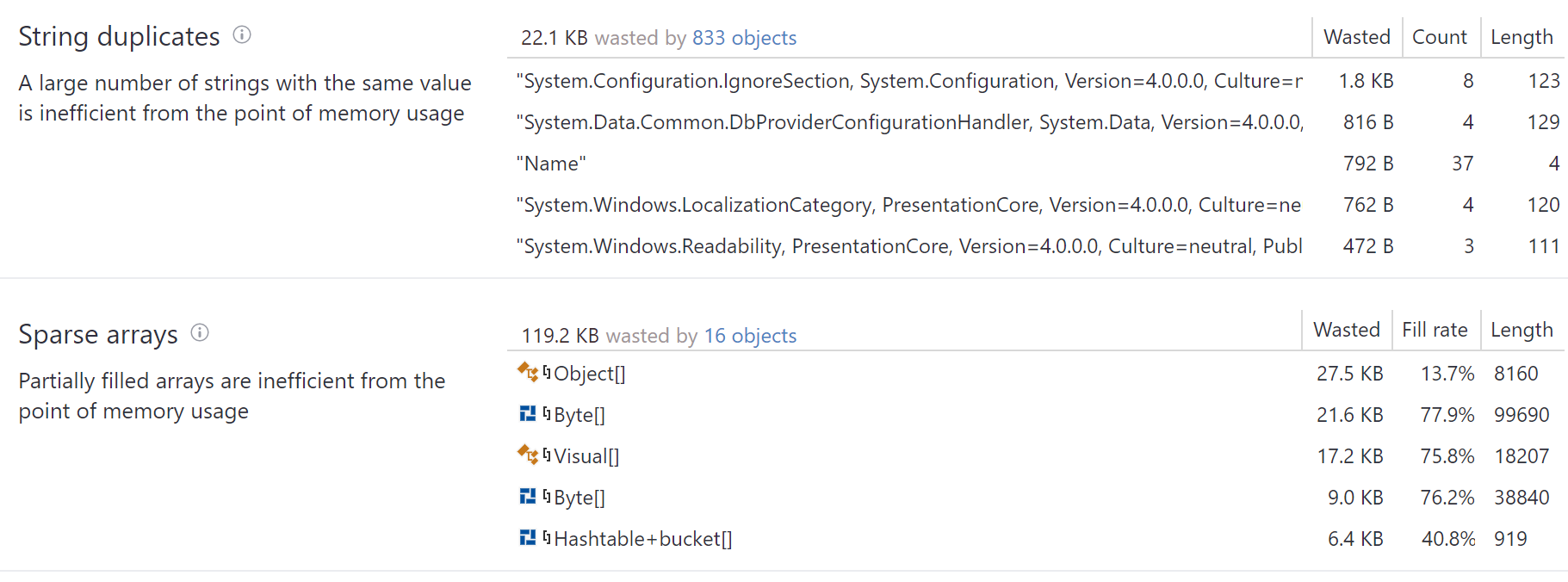This screenshot has width=1568, height=582.
Task: Click the second Byte[] row icon
Action: click(x=527, y=497)
